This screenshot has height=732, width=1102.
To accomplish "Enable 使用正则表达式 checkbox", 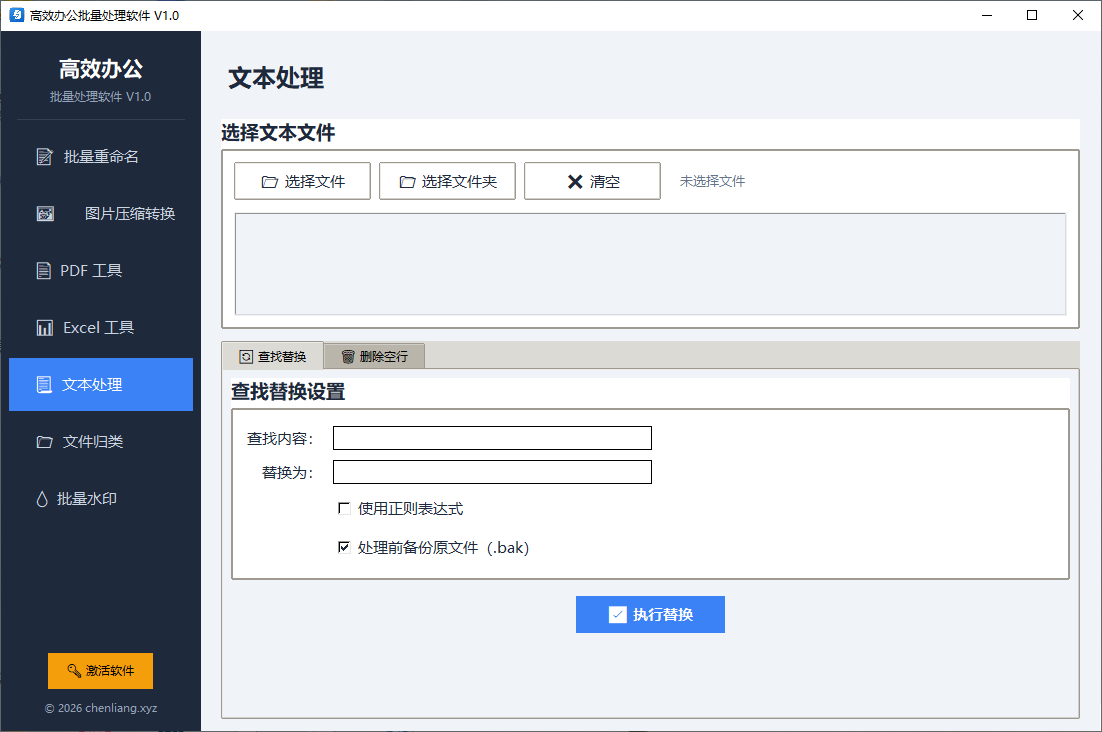I will (x=344, y=508).
